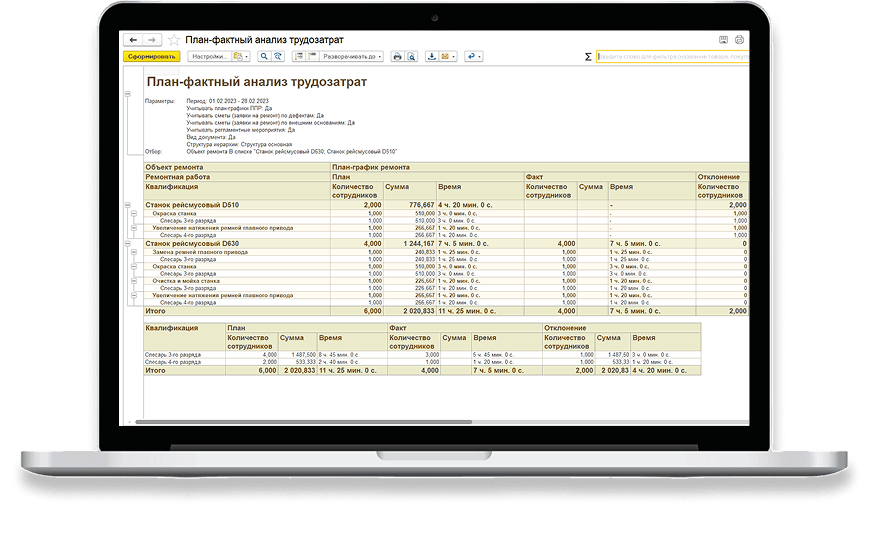Go back with the left arrow button

point(133,40)
